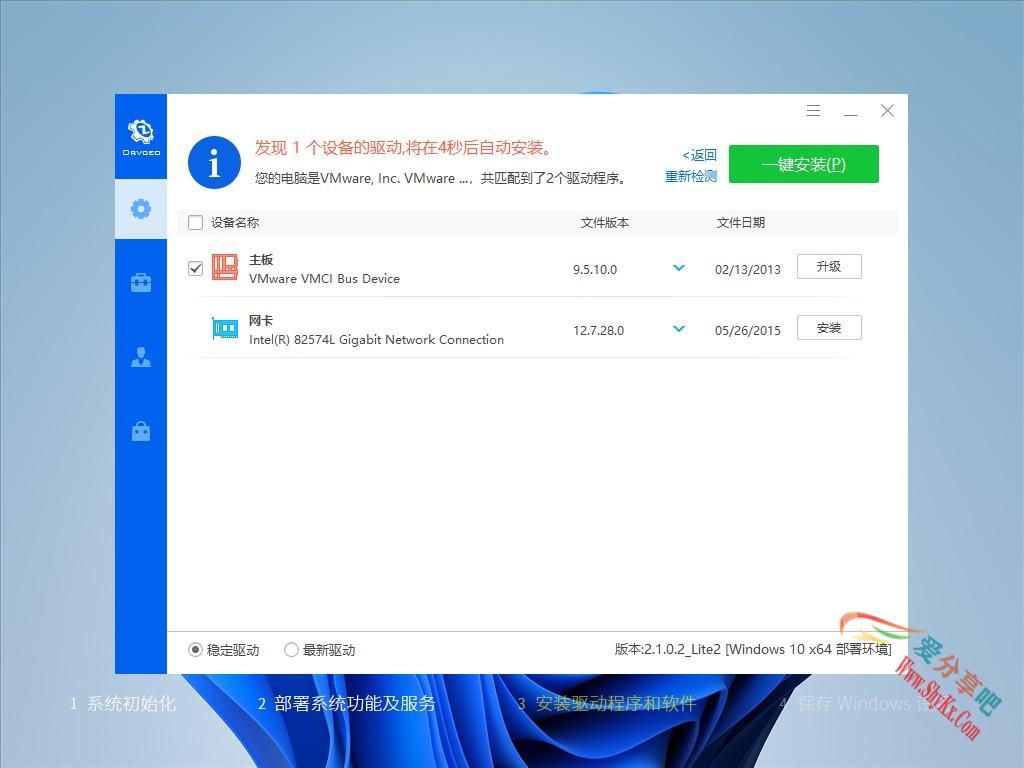Expand version dropdown for Intel 82574L network card
Viewport: 1024px width, 768px height.
click(679, 328)
